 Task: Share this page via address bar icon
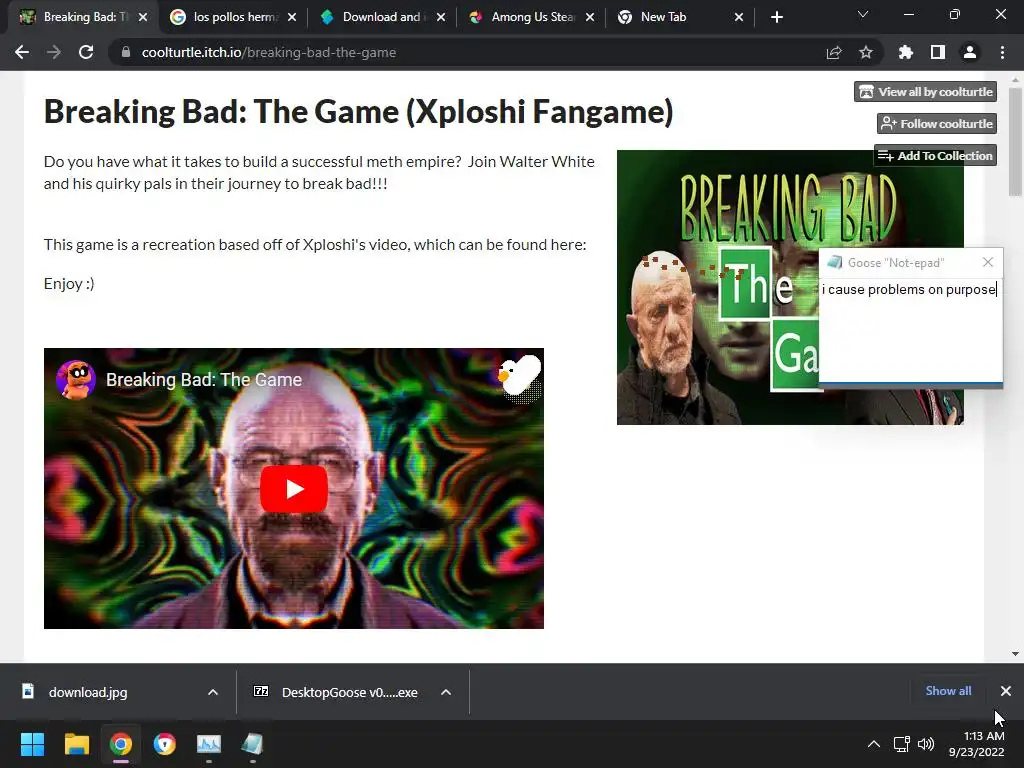click(834, 52)
